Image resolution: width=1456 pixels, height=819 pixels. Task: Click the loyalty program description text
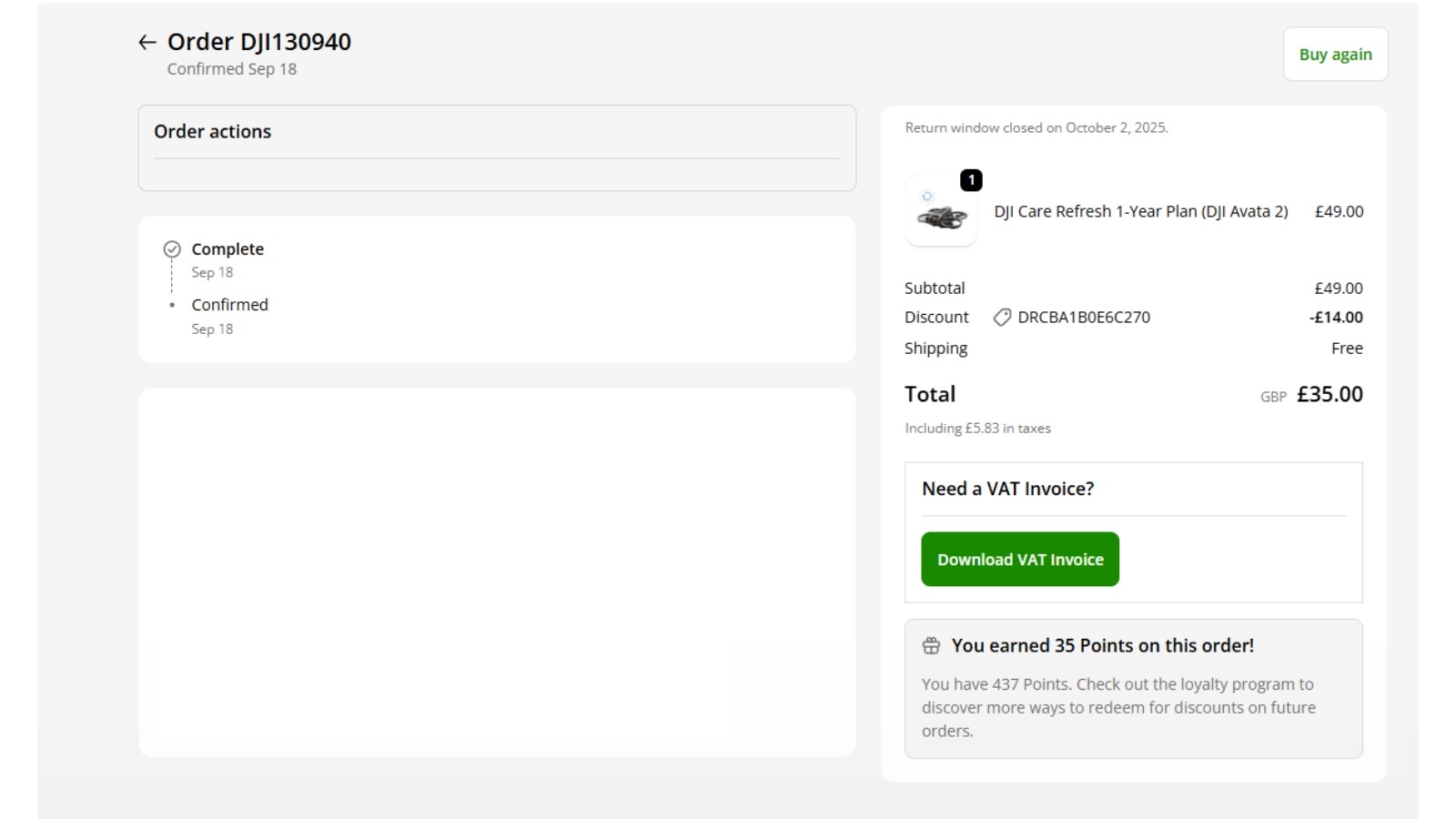(x=1117, y=707)
